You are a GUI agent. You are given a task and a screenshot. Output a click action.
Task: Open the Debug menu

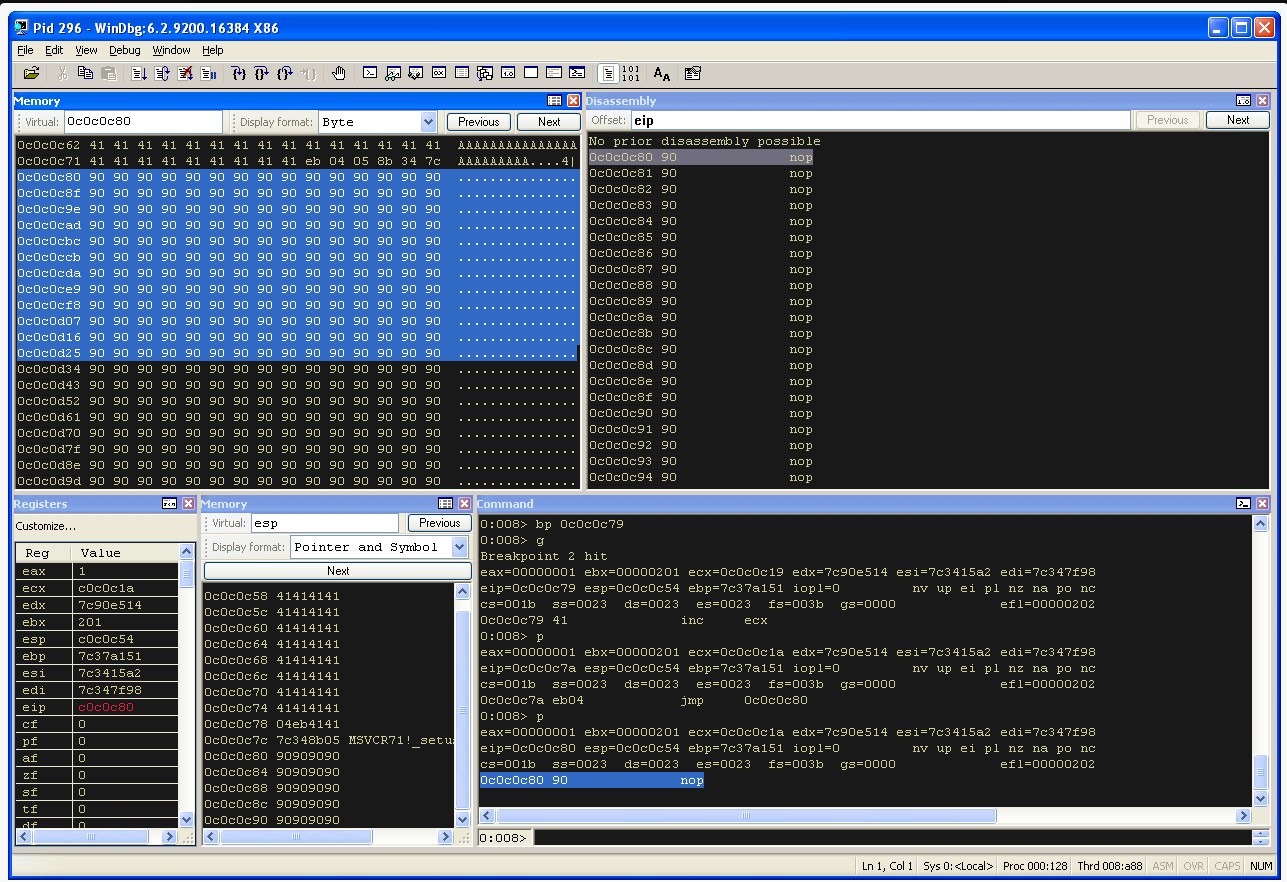tap(125, 50)
